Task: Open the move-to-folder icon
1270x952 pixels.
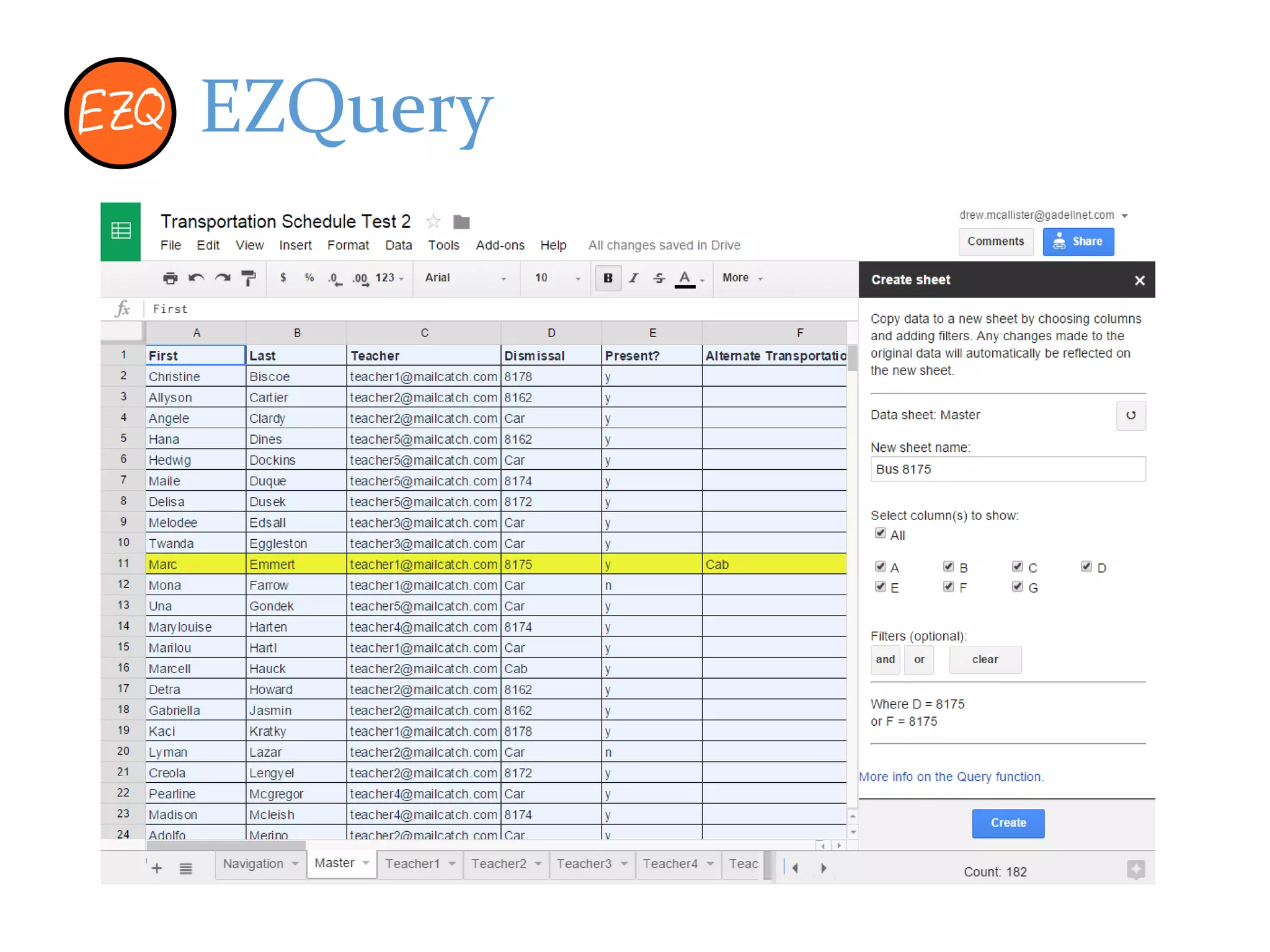Action: click(461, 221)
